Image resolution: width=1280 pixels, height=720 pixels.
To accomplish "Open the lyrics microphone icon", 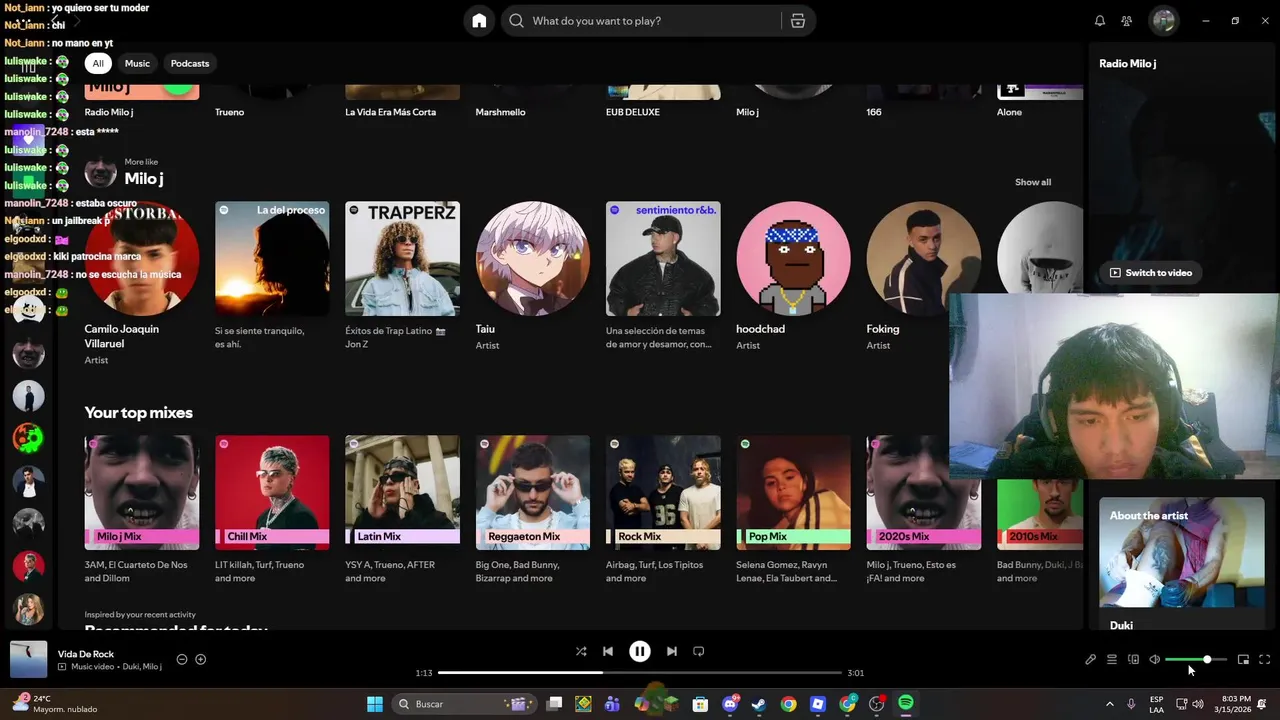I will tap(1091, 660).
